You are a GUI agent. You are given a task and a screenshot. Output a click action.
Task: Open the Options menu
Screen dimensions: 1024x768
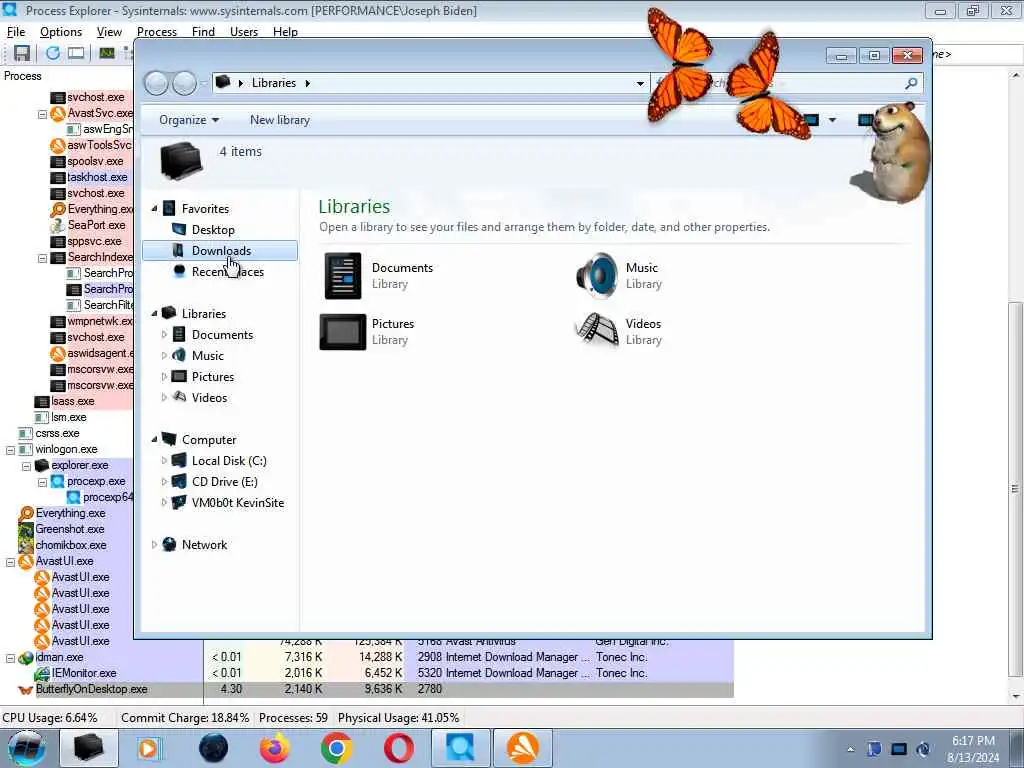pyautogui.click(x=61, y=32)
